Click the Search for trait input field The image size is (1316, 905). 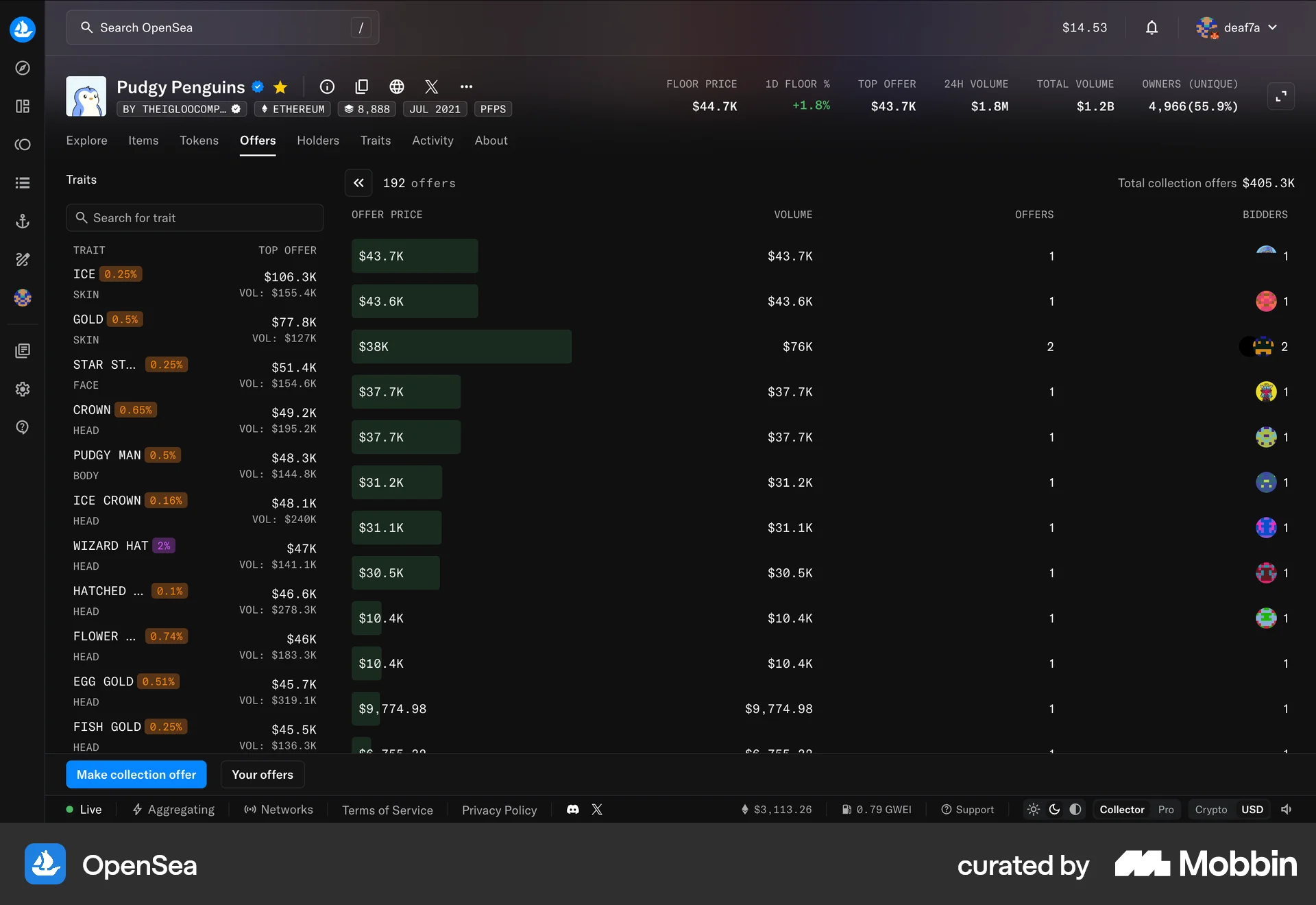pyautogui.click(x=195, y=217)
